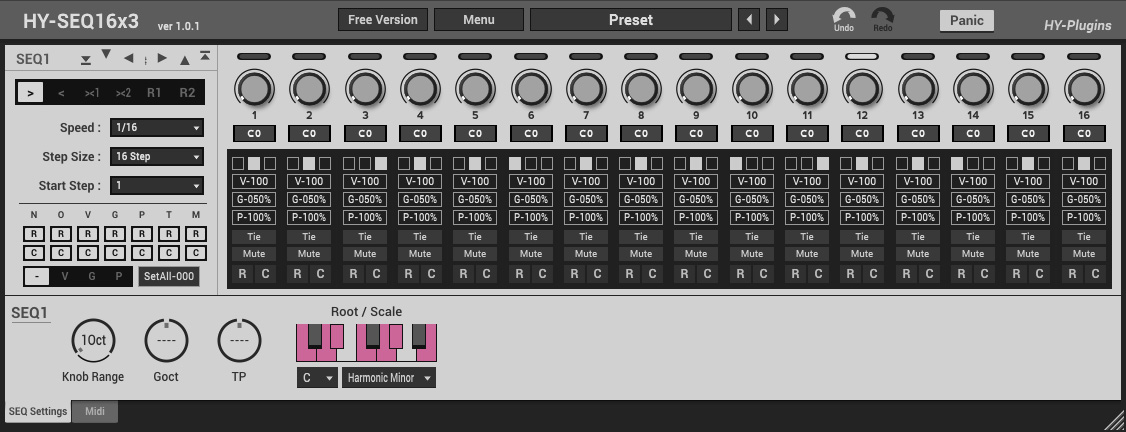The image size is (1126, 432).
Task: Go to next preset with right arrow
Action: [x=777, y=19]
